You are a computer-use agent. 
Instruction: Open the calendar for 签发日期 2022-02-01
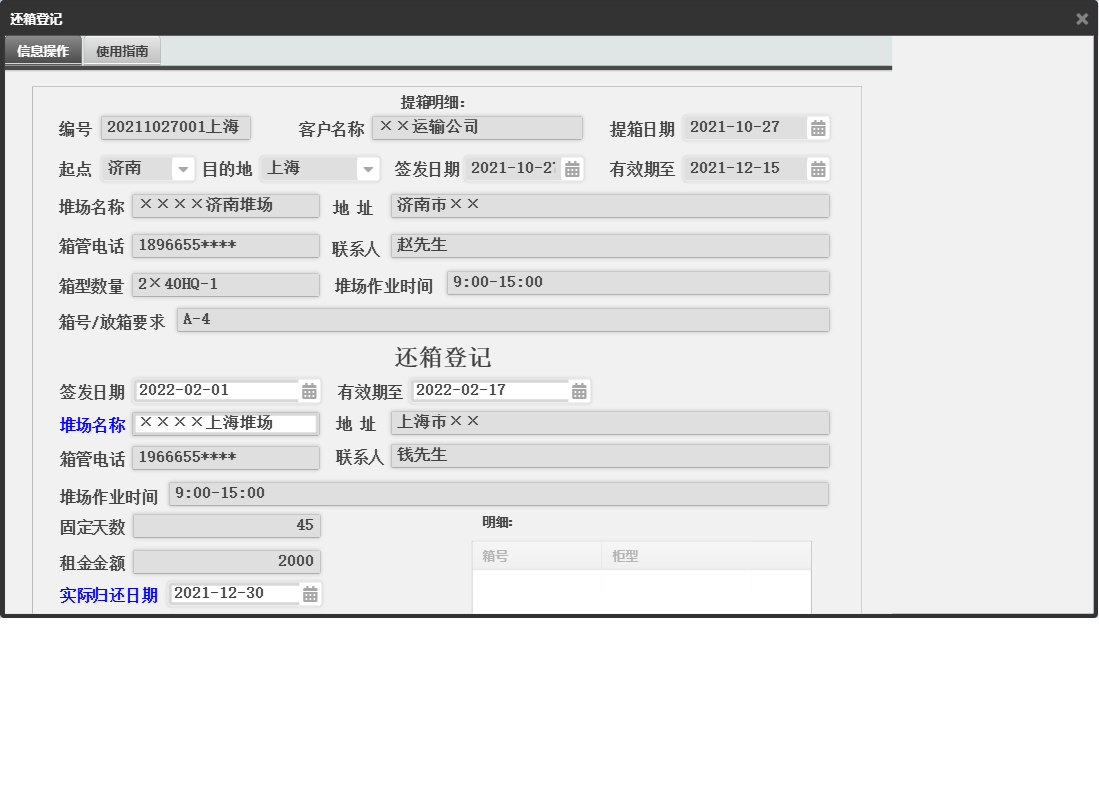pyautogui.click(x=309, y=390)
